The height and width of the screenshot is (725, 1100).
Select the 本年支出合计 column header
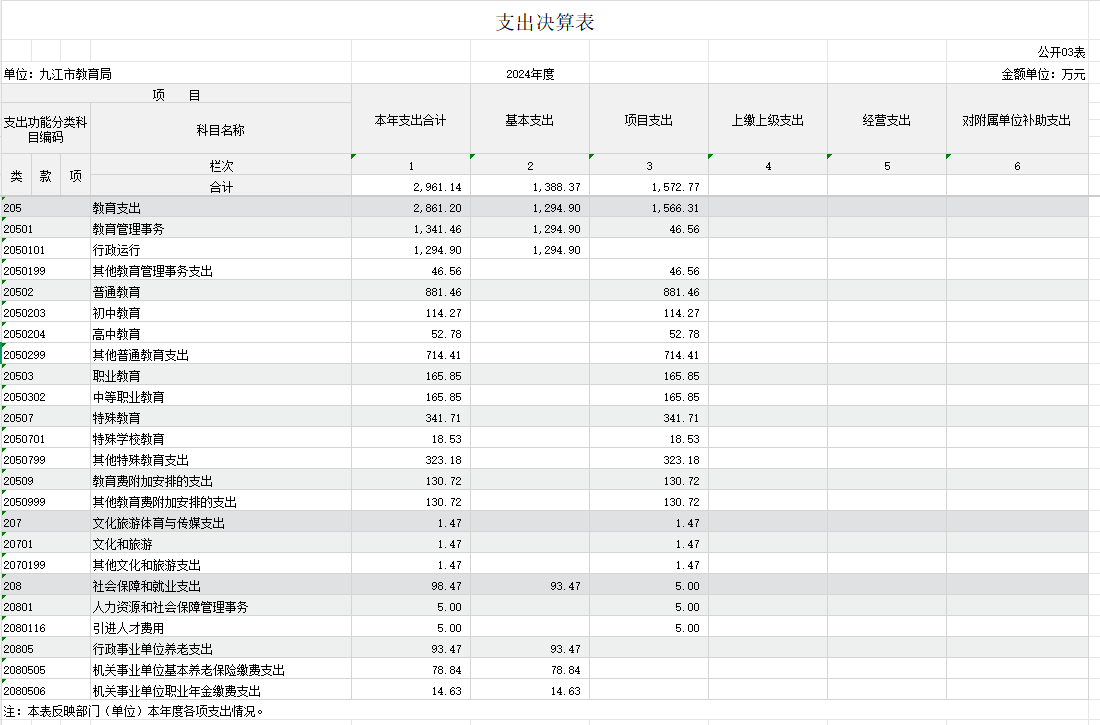point(410,120)
